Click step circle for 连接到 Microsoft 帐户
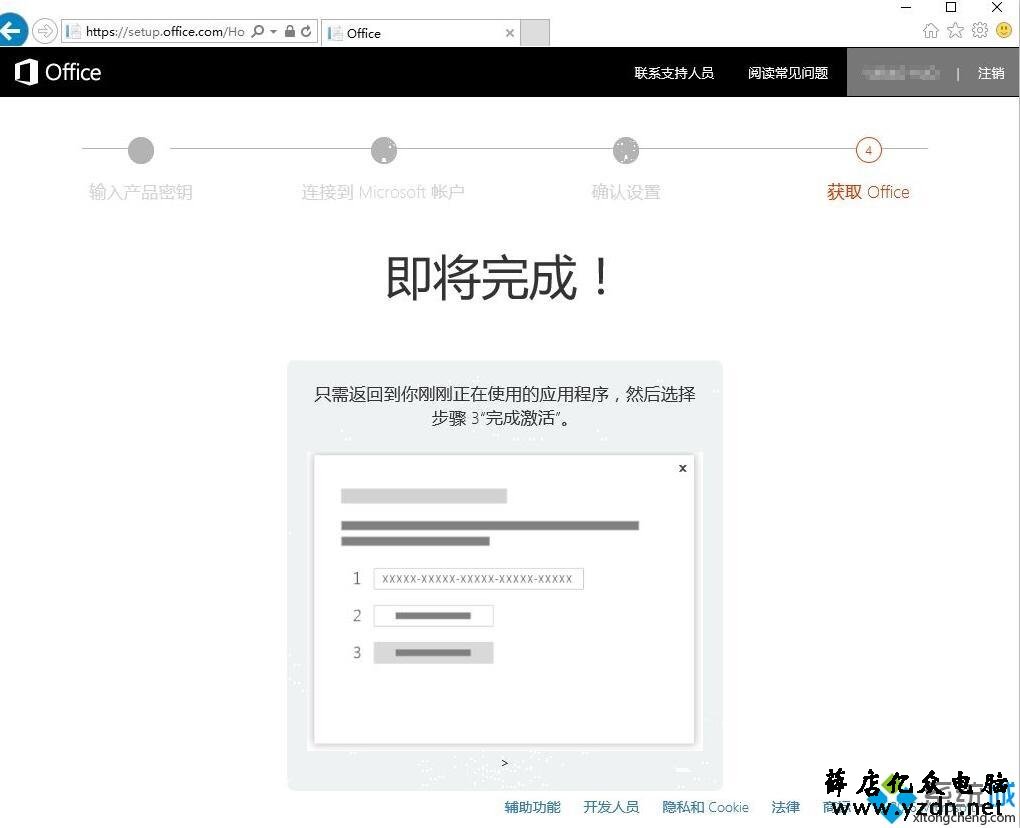 tap(384, 150)
